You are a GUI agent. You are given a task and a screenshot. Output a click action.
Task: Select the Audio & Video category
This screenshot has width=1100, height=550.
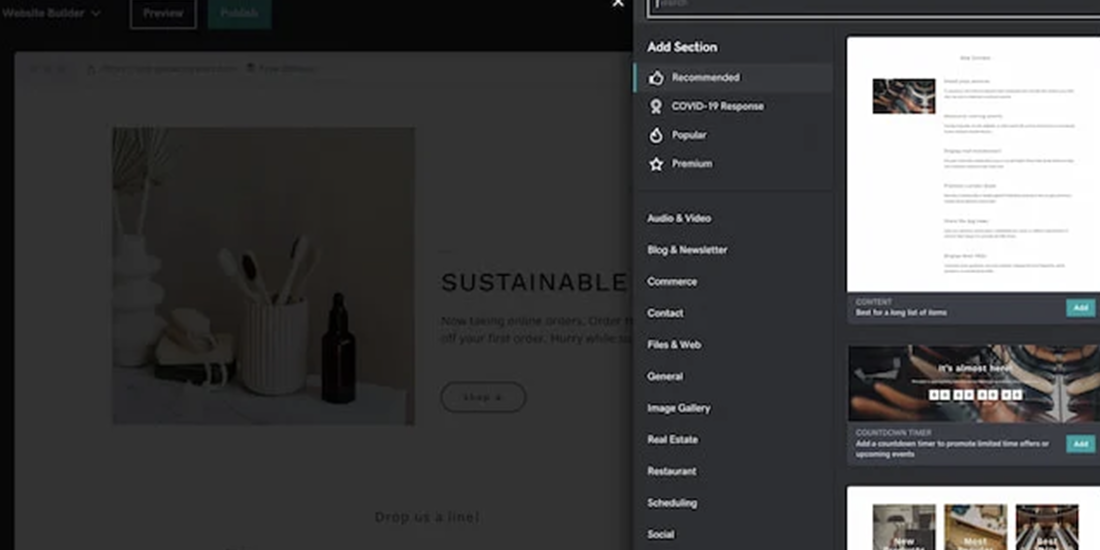click(x=679, y=218)
